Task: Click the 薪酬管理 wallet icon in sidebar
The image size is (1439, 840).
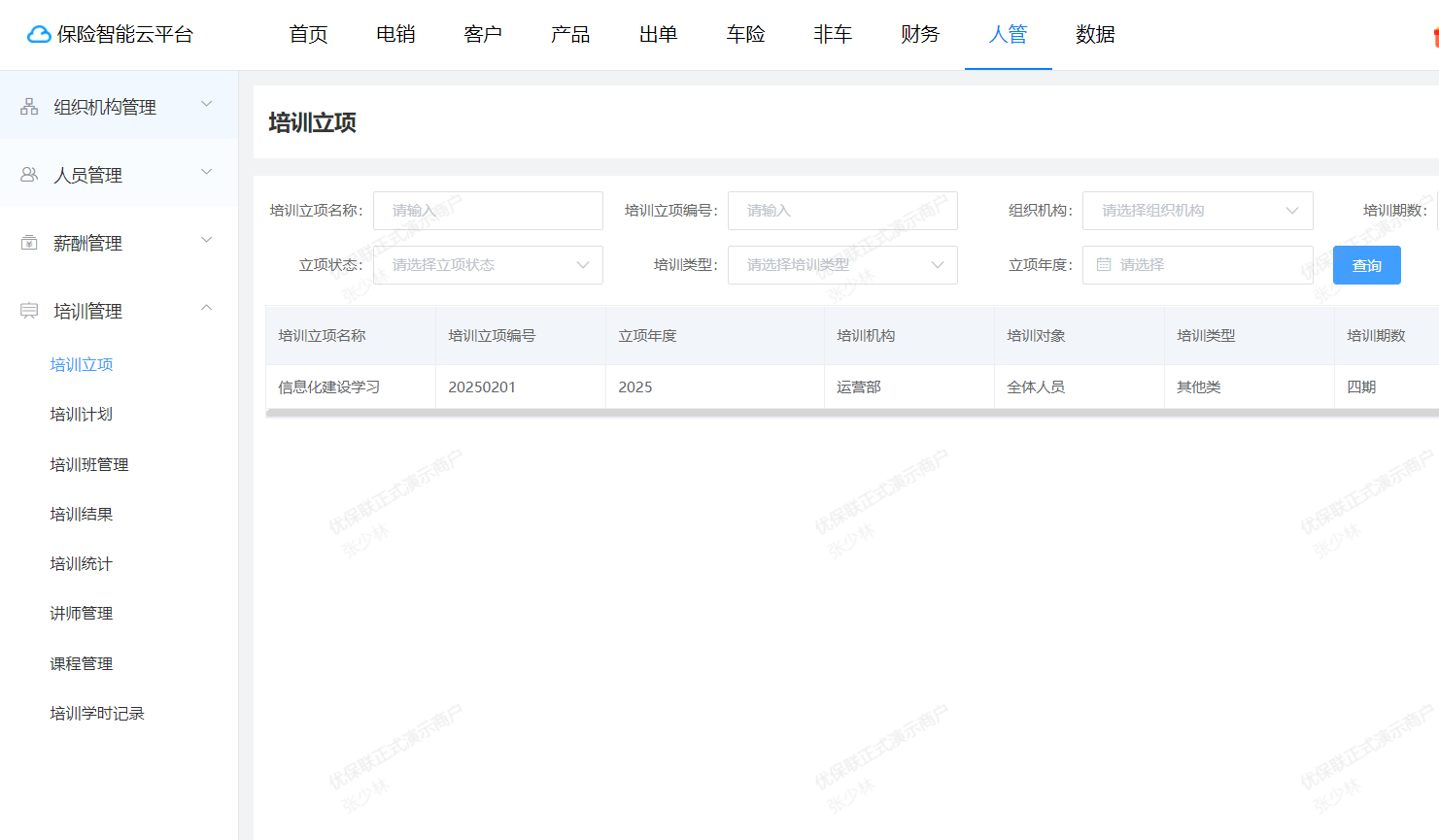Action: (x=29, y=242)
